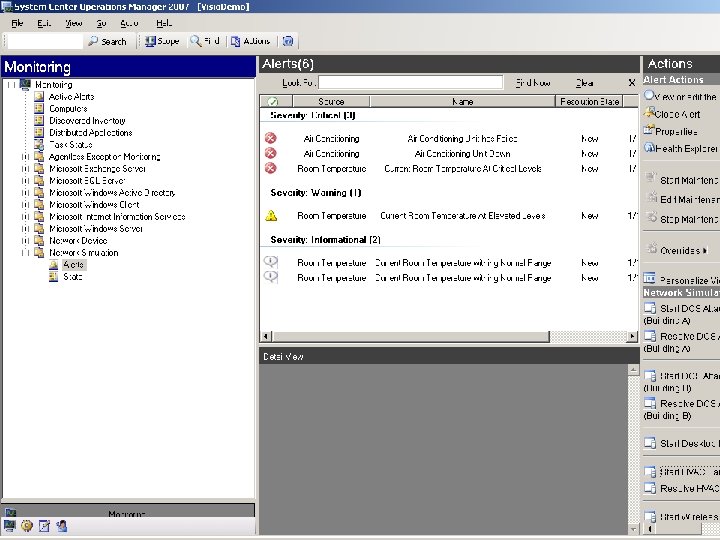Run Resolve HVAC task
Viewport: 720px width, 540px height.
coord(681,488)
